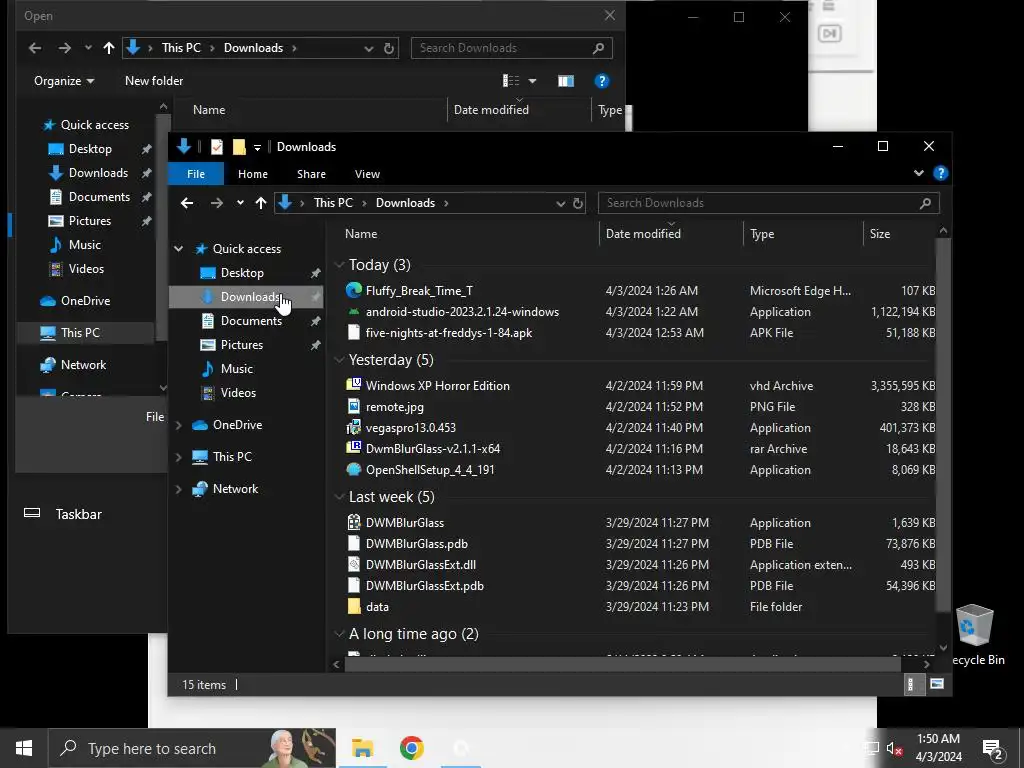Click the Properties quick access toolbar icon
This screenshot has height=768, width=1024.
[x=217, y=147]
